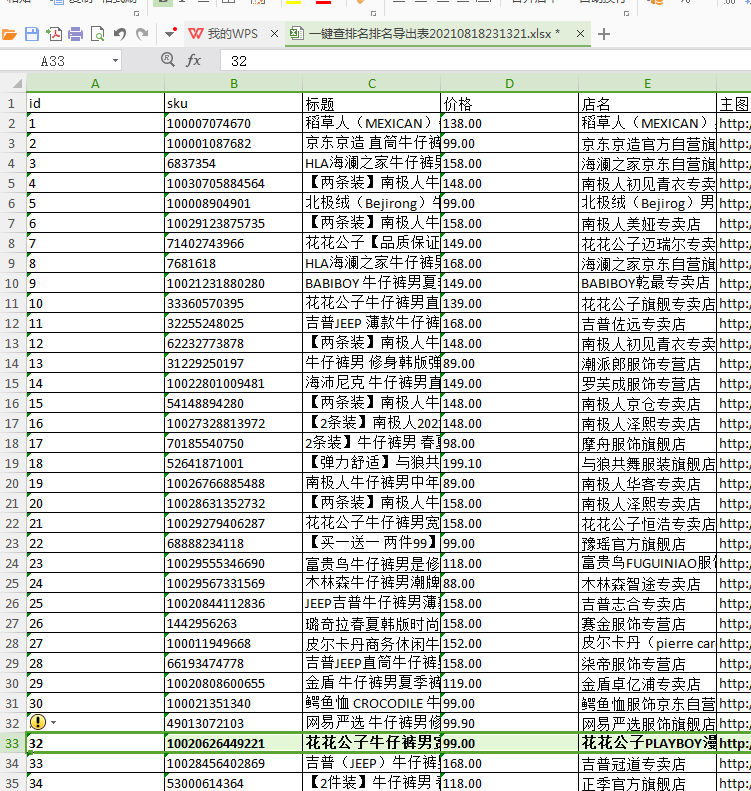
Task: Select sku cell 10020626449221
Action: pos(234,743)
